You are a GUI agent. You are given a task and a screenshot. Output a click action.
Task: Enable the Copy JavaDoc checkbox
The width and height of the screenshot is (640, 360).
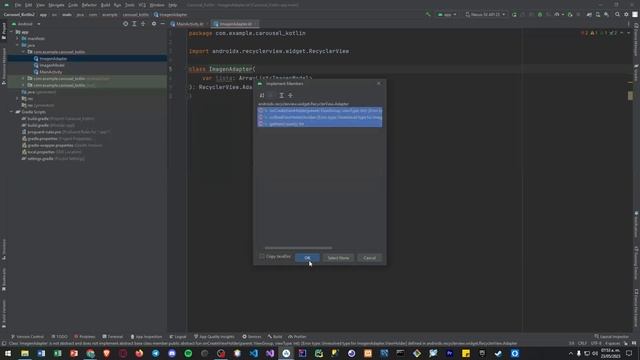pos(262,256)
